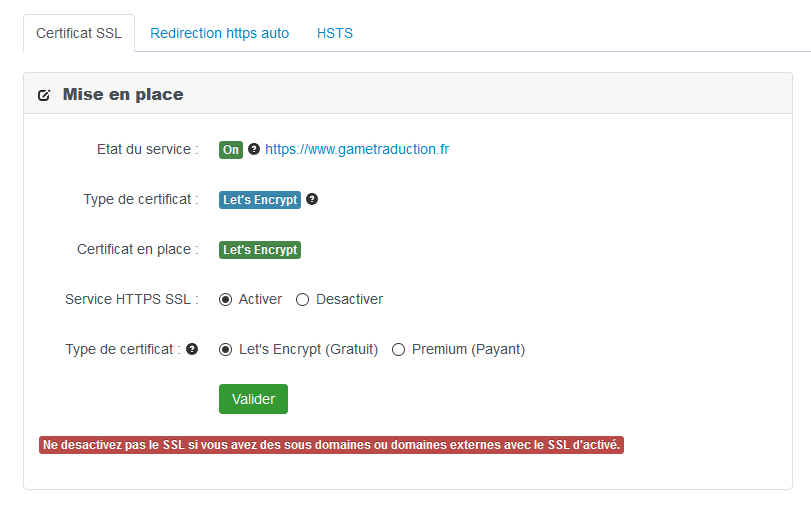811x511 pixels.
Task: Click the green Let's Encrypt badge
Action: pos(260,250)
